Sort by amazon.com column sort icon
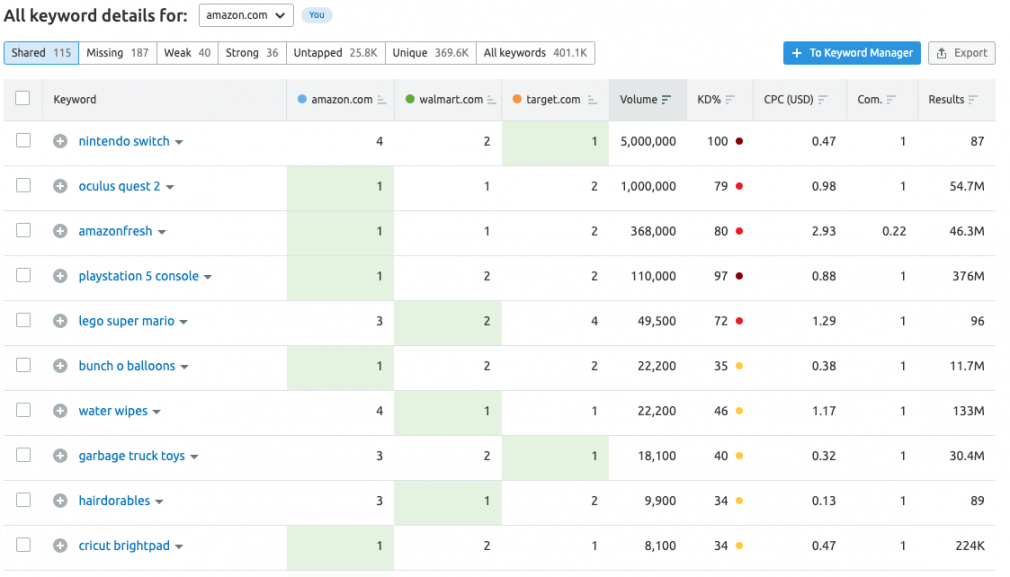The width and height of the screenshot is (1010, 577). [x=382, y=100]
